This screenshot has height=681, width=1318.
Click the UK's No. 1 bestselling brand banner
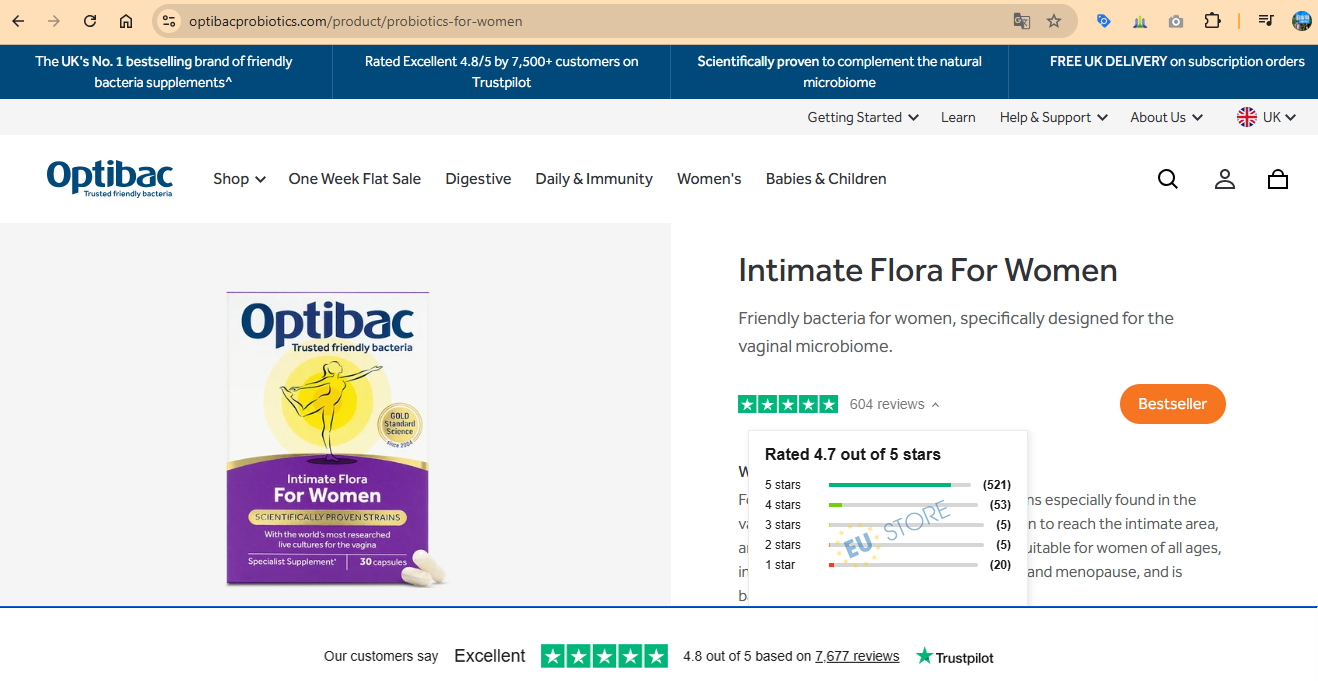point(164,72)
